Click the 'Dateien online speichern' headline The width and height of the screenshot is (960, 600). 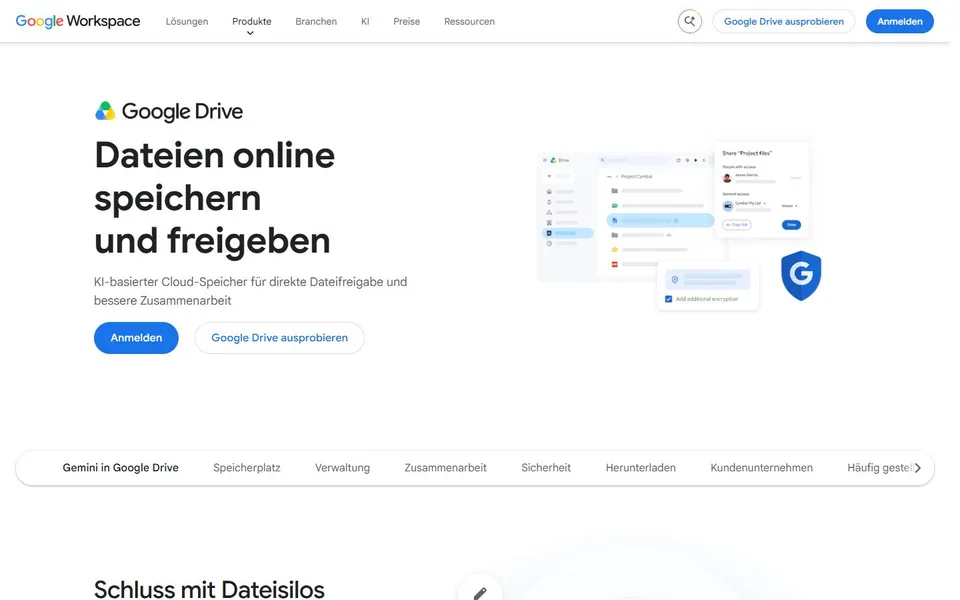click(x=214, y=197)
